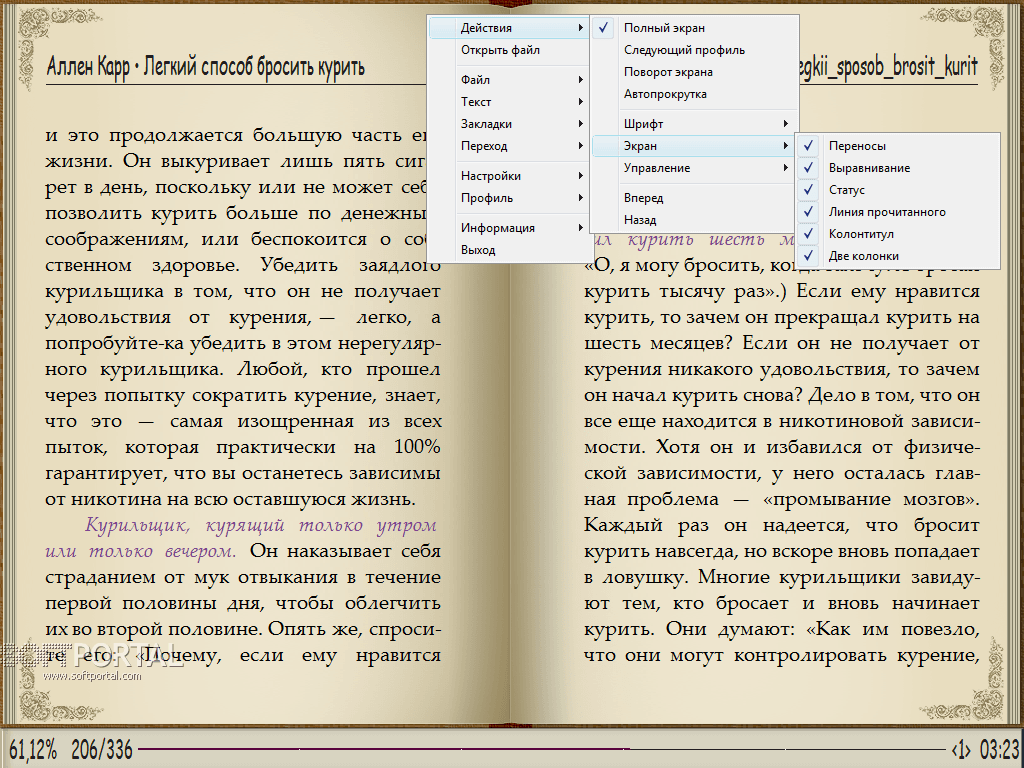The height and width of the screenshot is (768, 1024).
Task: Select Выход to exit the reader
Action: pyautogui.click(x=509, y=250)
